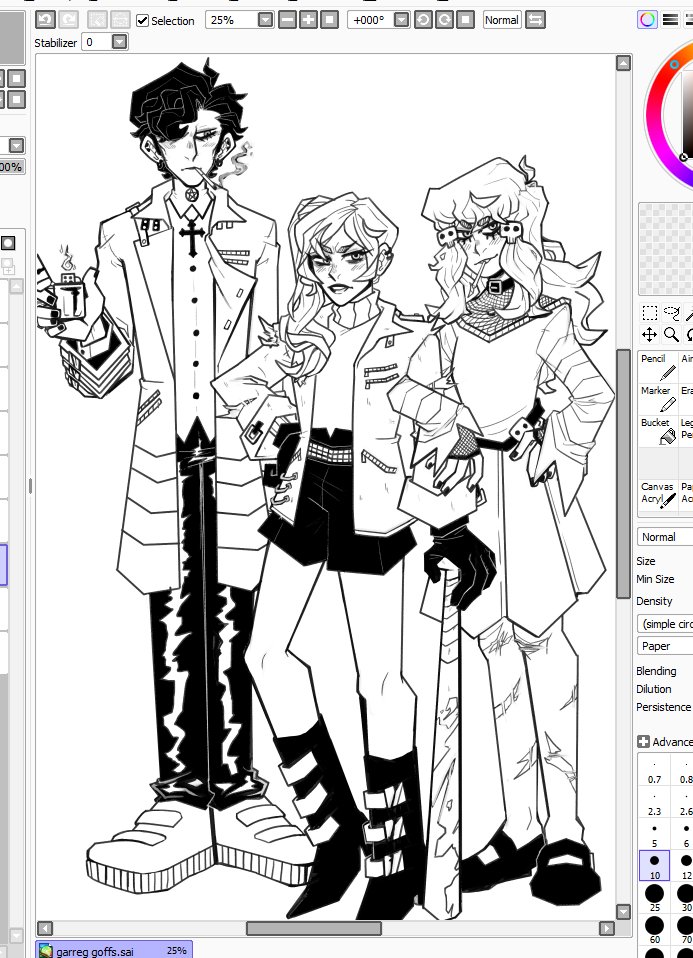
Task: Click the canvas vertical scrollbar thumb
Action: (623, 474)
